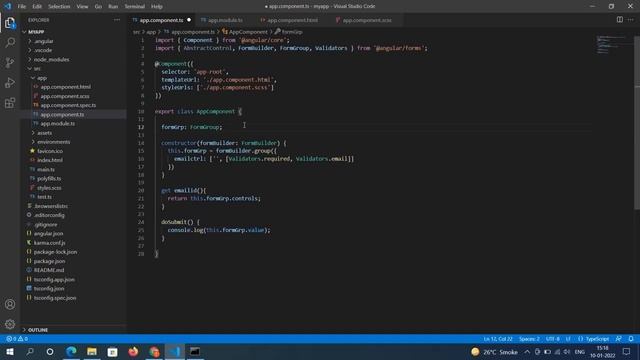Image resolution: width=640 pixels, height=360 pixels.
Task: Open notifications bell in status bar
Action: 631,339
